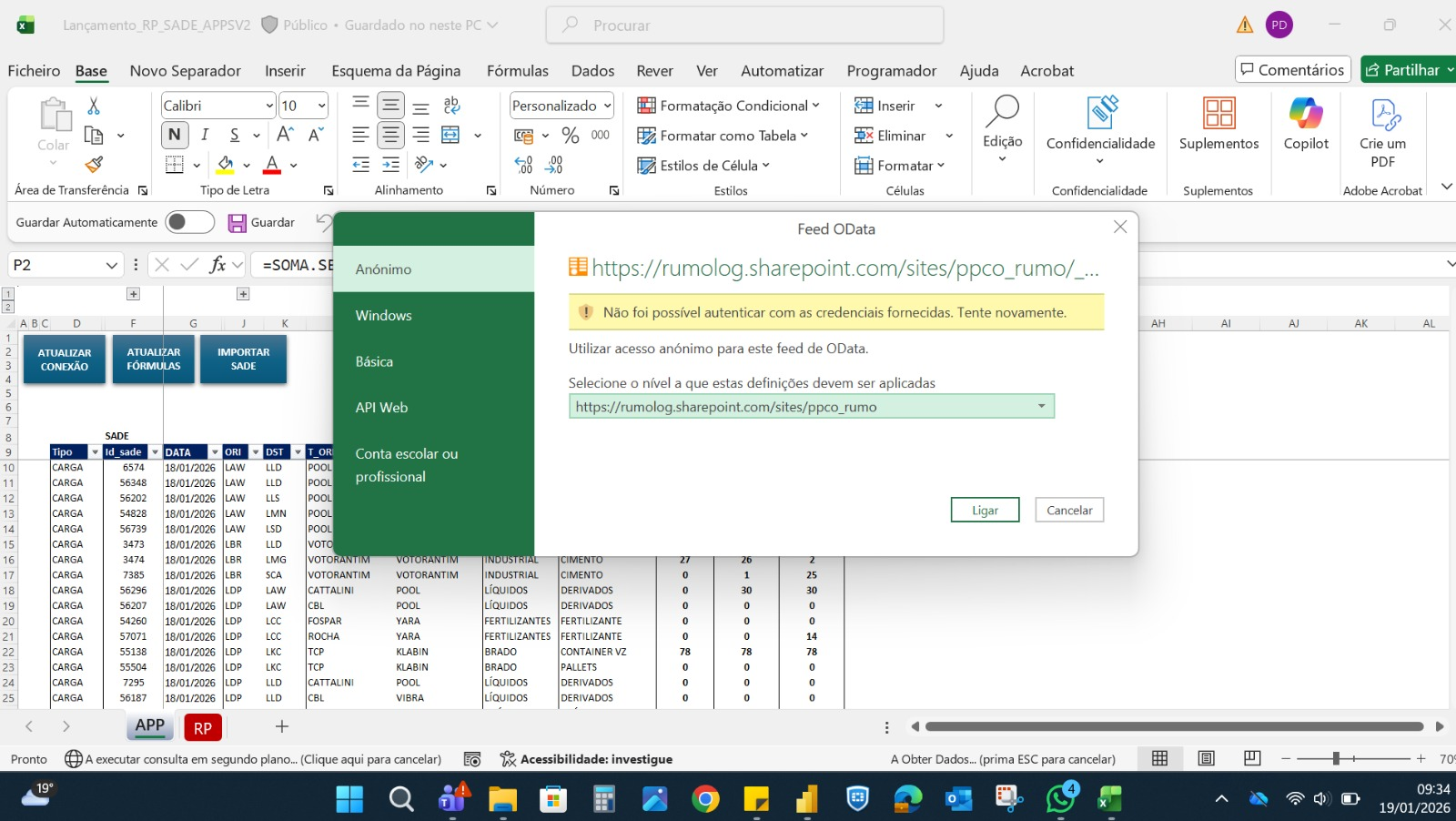Toggle Guardar Automaticamente switch

click(x=189, y=222)
